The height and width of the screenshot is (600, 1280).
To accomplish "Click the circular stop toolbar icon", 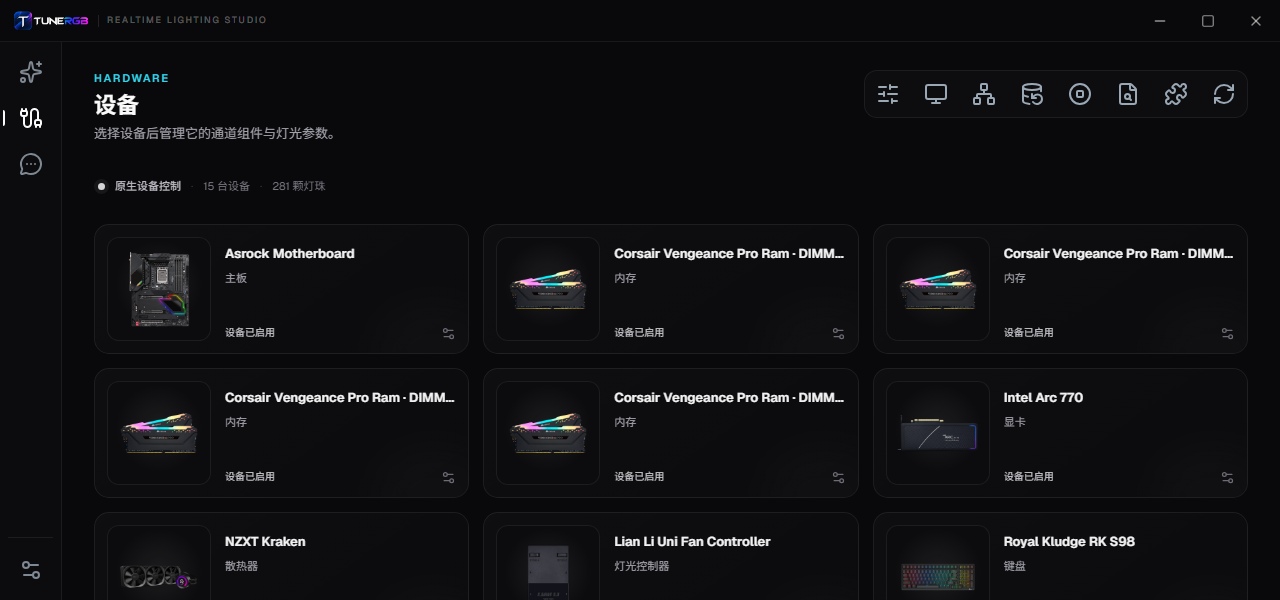I will 1080,94.
